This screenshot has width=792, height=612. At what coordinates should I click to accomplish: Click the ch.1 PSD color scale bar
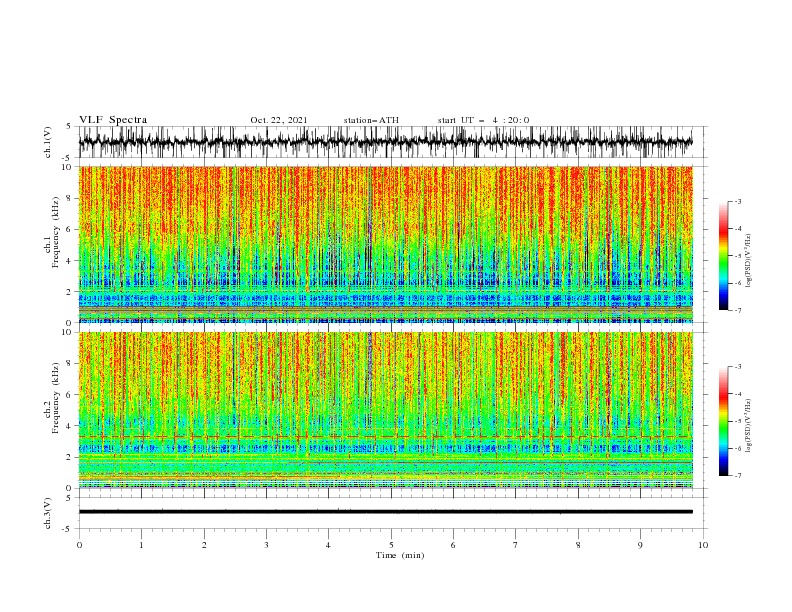[x=723, y=256]
